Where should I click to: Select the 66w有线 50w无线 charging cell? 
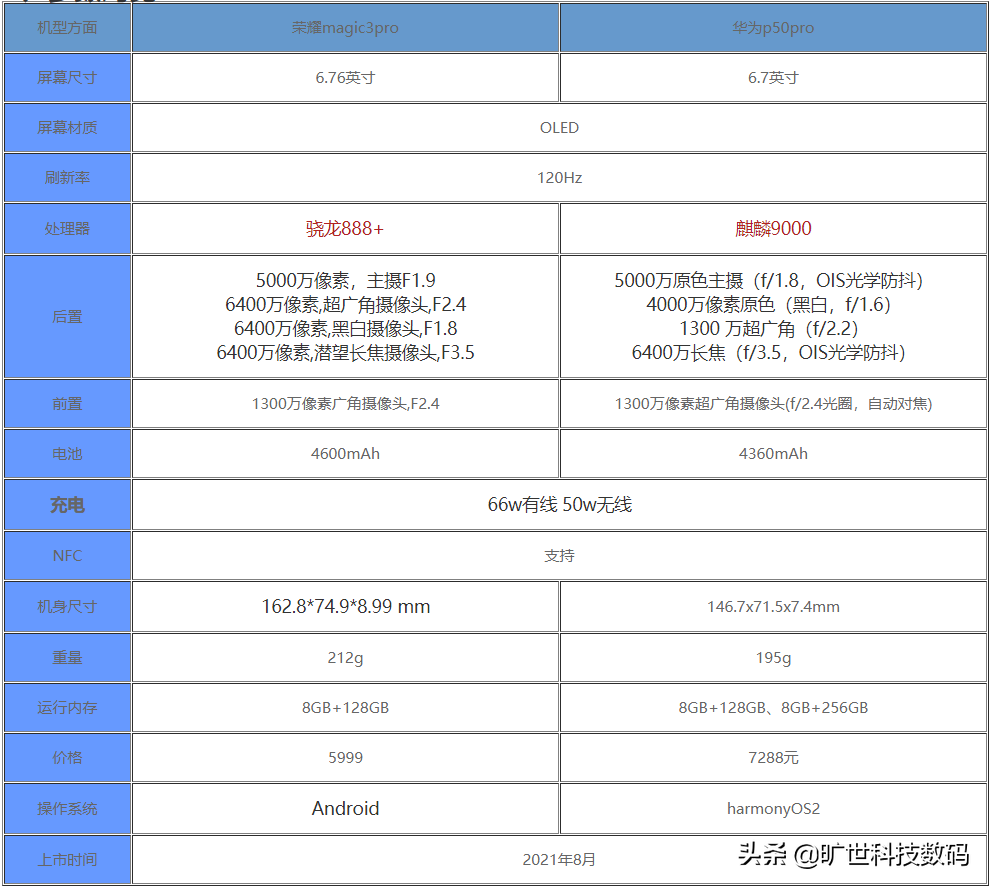559,505
